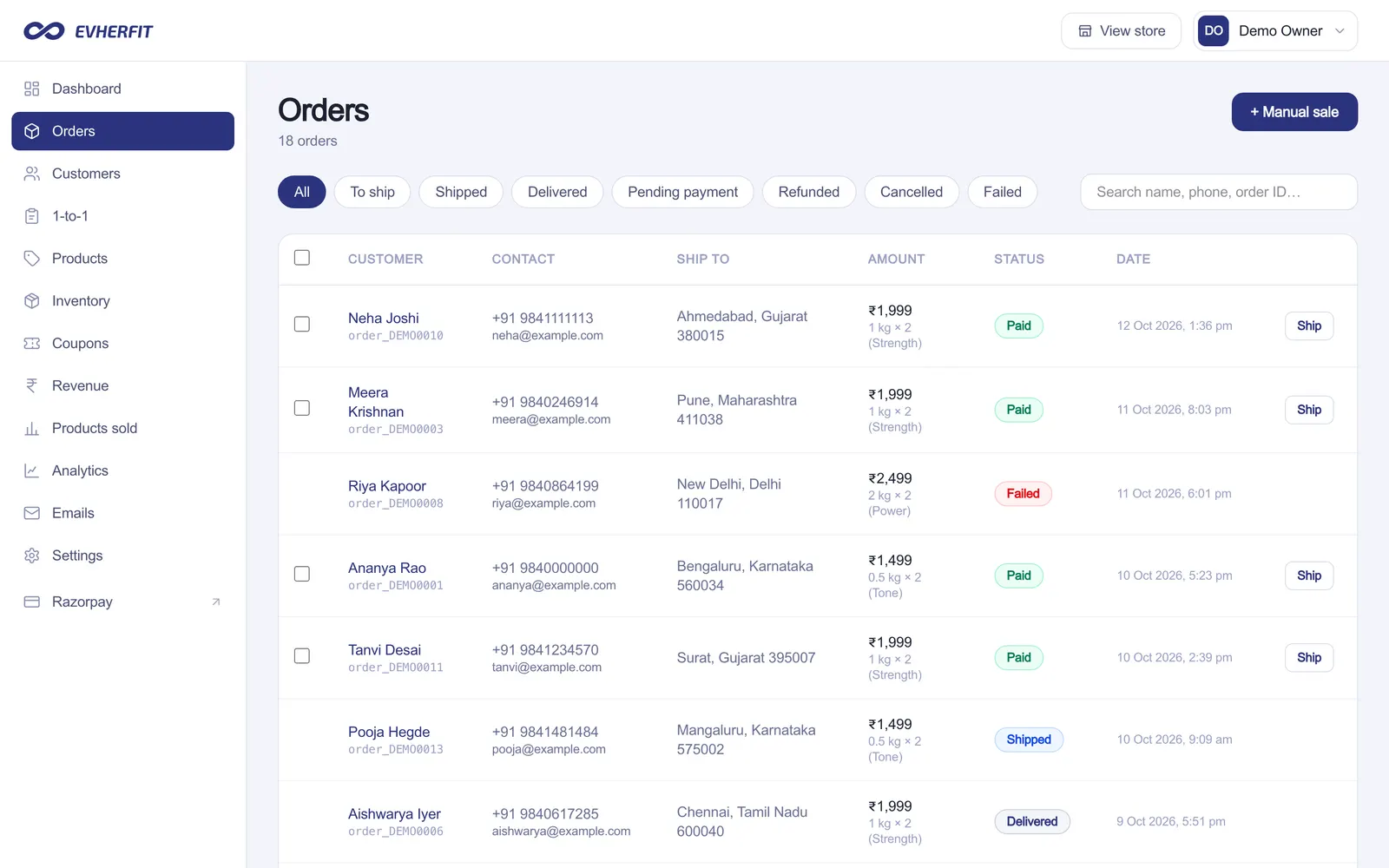1389x868 pixels.
Task: Click Ship on Tanvi Desai's row
Action: [1309, 658]
